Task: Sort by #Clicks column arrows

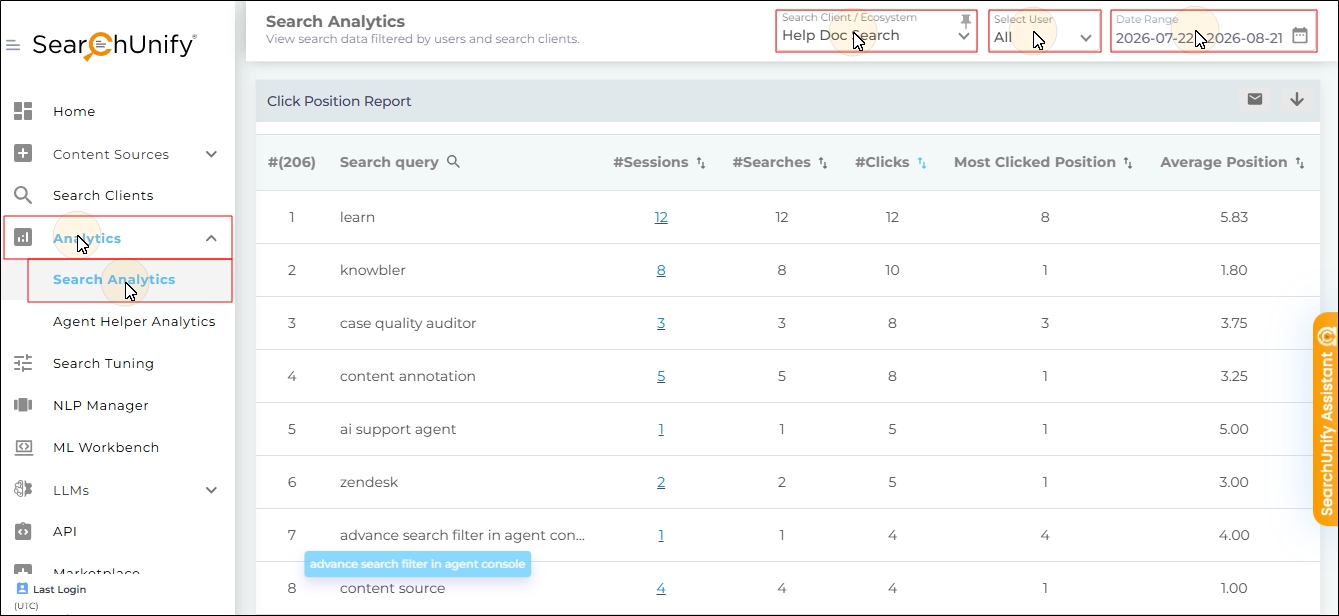Action: pyautogui.click(x=922, y=162)
